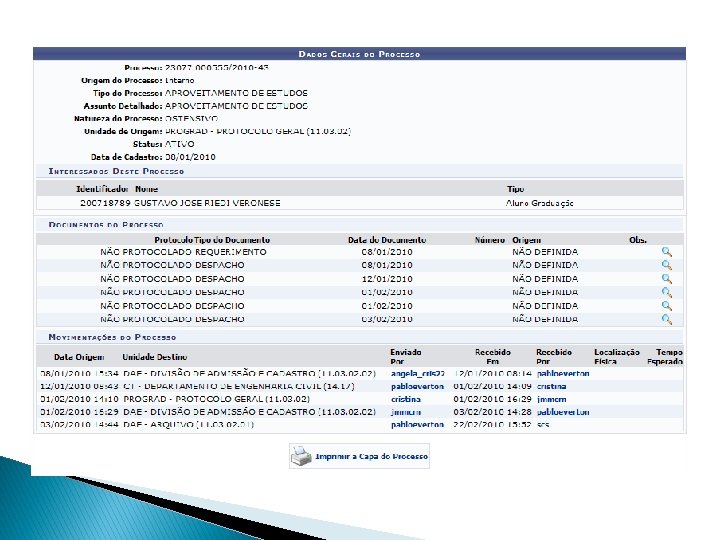Open user link angela_cris22
The height and width of the screenshot is (540, 720).
tap(418, 374)
